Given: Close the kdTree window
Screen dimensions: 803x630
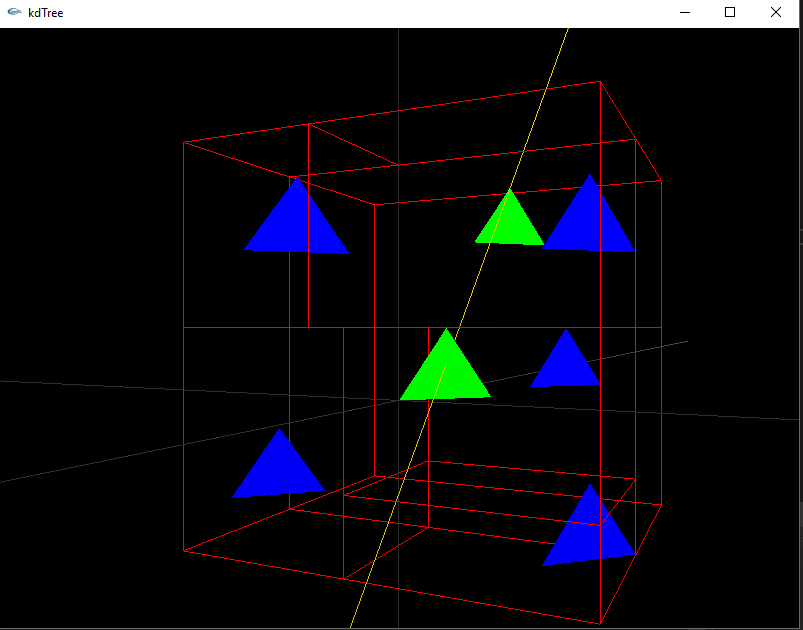Looking at the screenshot, I should [776, 13].
